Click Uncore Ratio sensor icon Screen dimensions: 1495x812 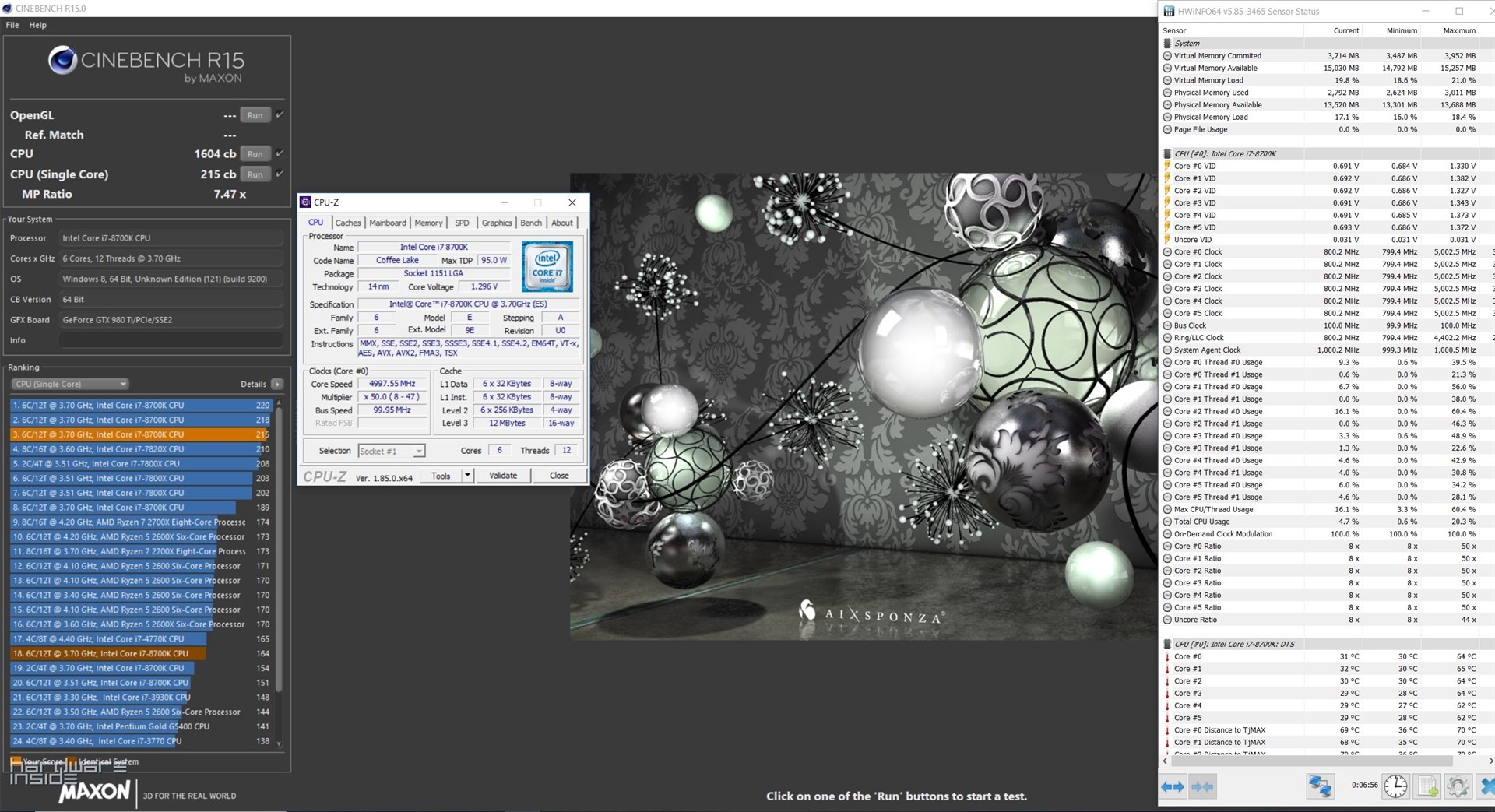pos(1167,620)
